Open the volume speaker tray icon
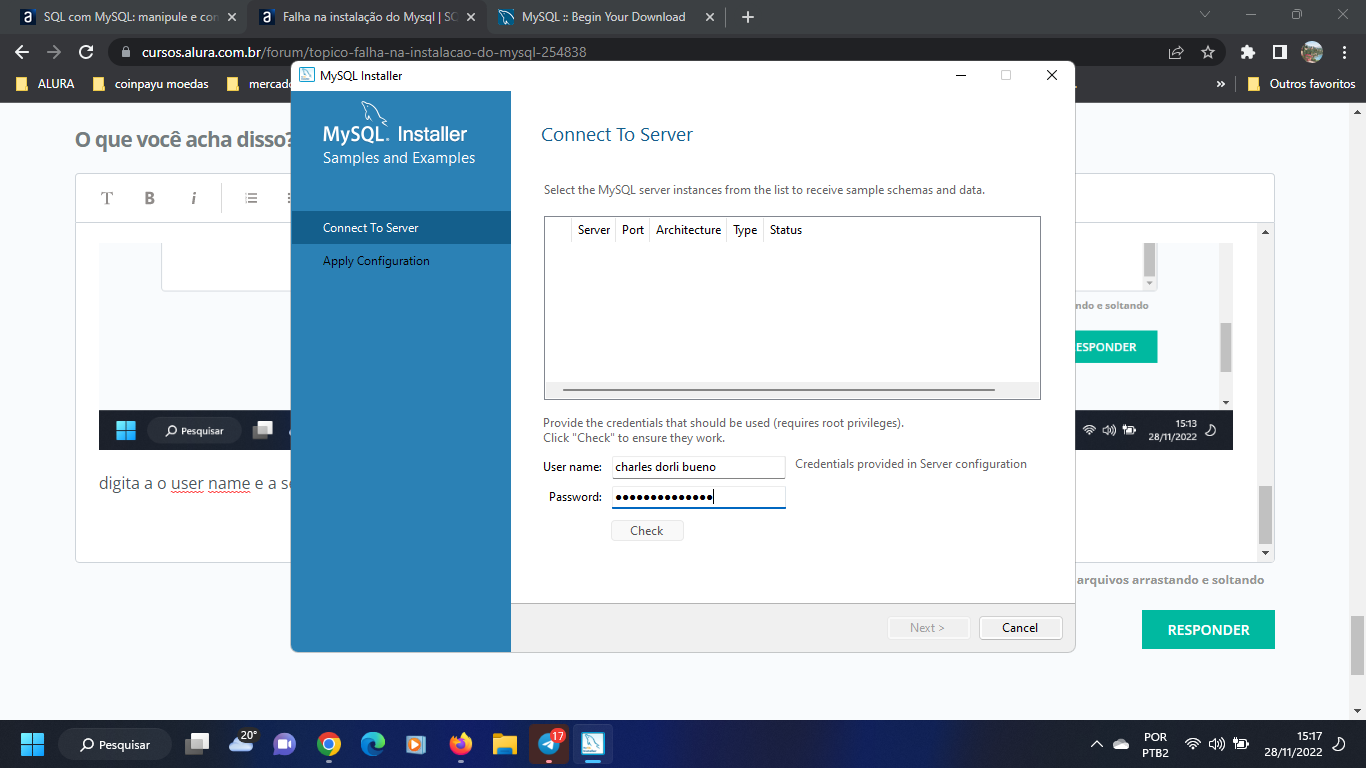 point(1217,744)
